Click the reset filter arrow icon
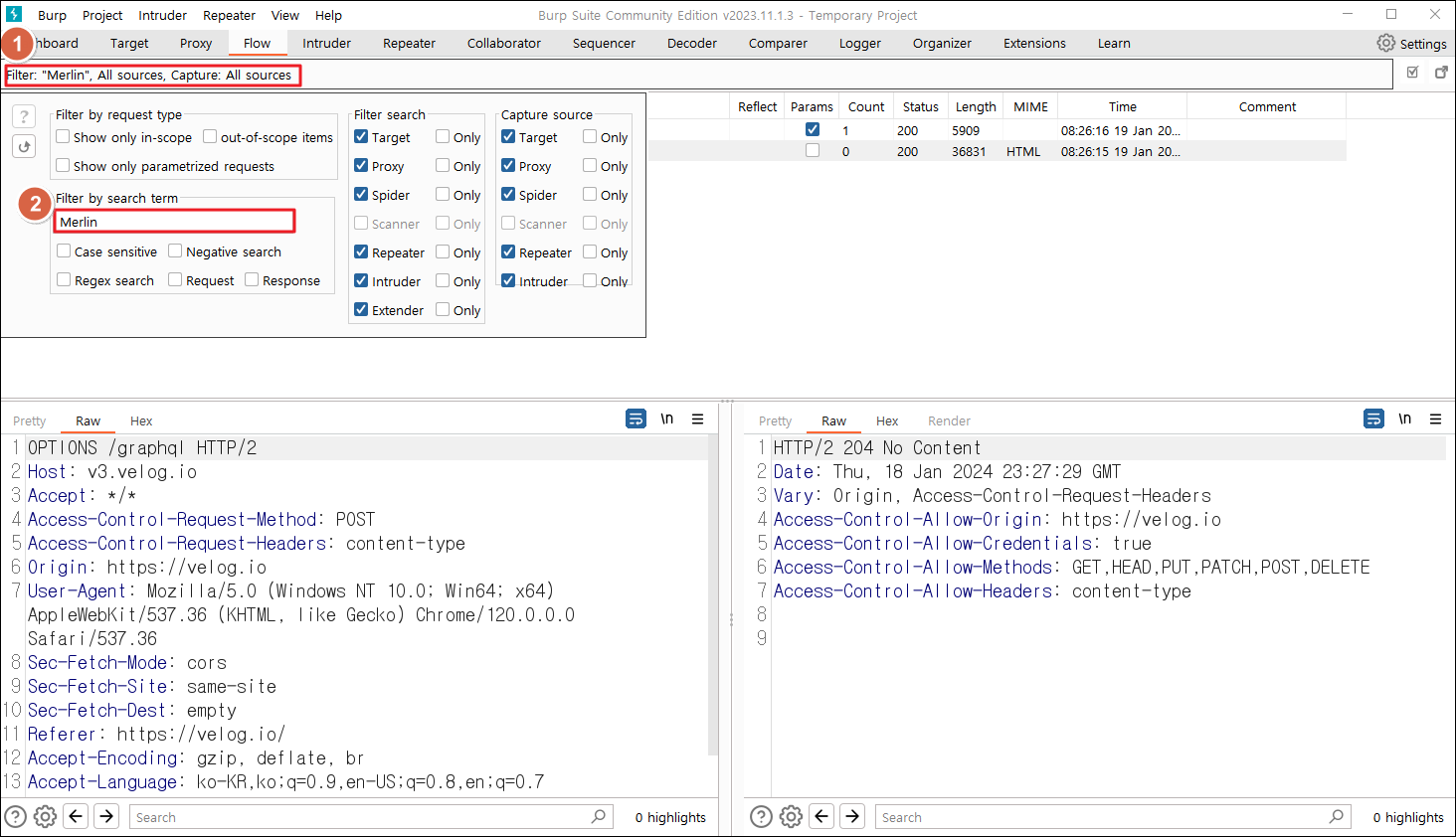 [24, 146]
